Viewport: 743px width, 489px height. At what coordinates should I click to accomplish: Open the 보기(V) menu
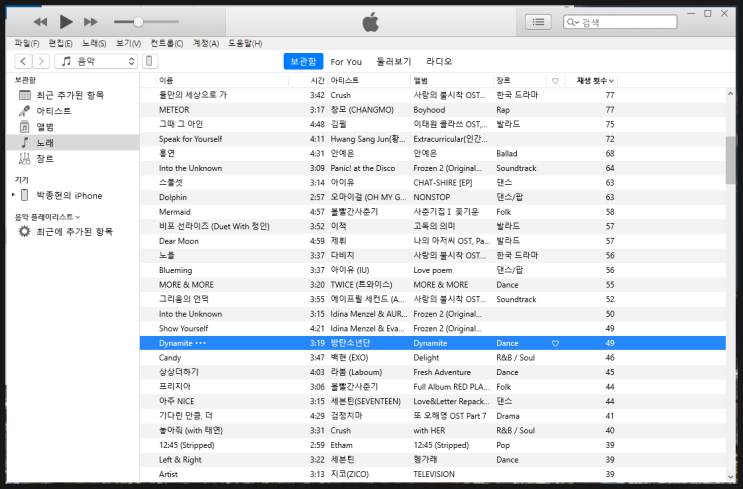tap(128, 44)
